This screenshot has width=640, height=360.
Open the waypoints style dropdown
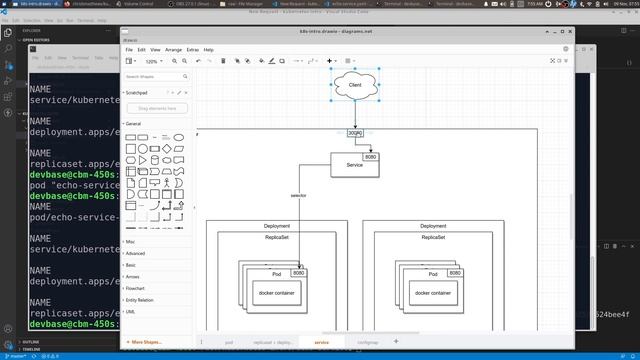tap(312, 61)
